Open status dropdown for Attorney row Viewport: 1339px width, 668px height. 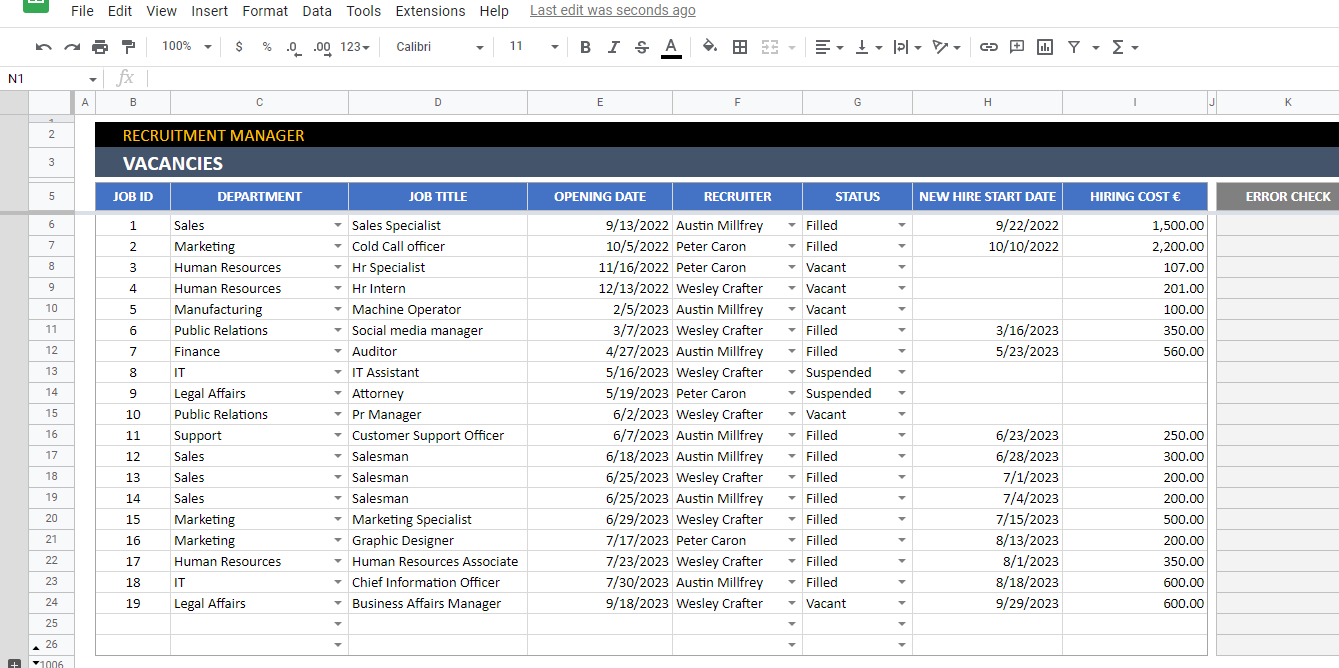coord(902,394)
